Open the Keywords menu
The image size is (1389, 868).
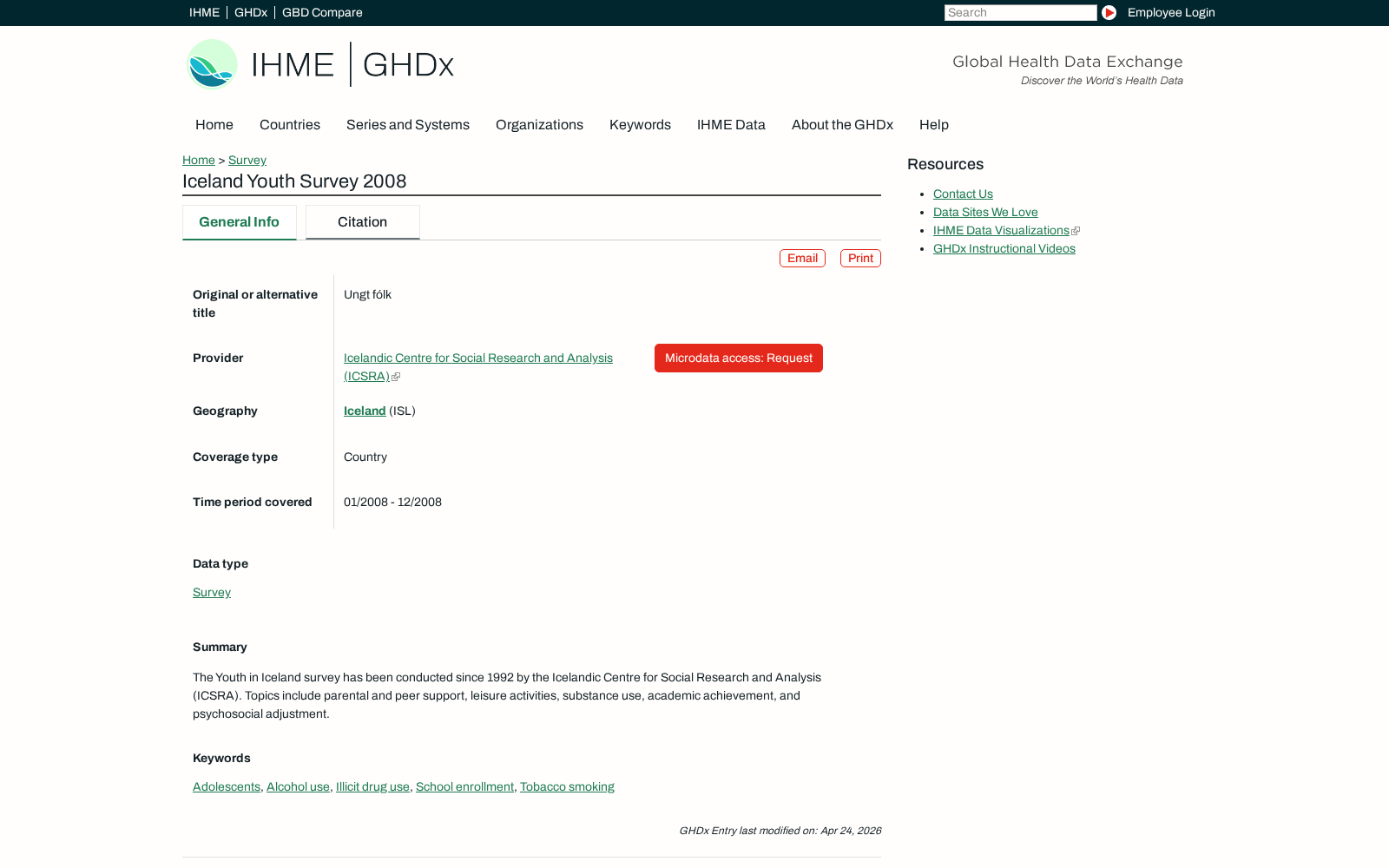(640, 125)
